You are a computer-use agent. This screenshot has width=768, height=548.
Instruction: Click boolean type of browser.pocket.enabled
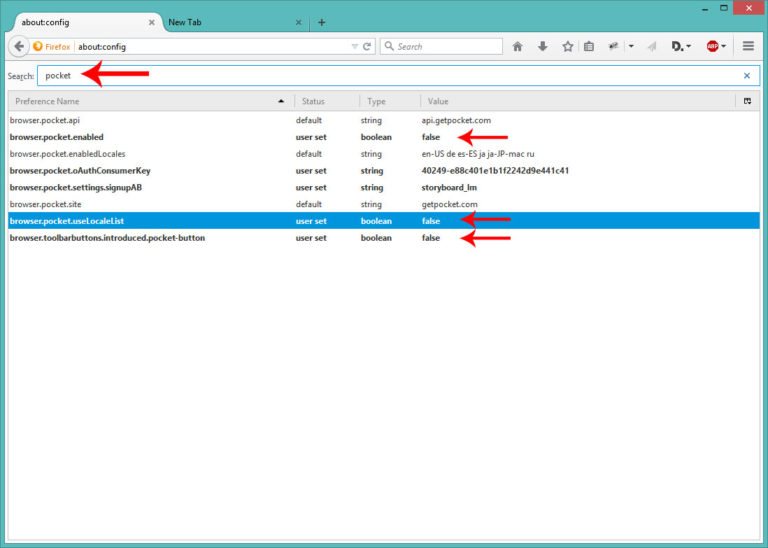[376, 137]
